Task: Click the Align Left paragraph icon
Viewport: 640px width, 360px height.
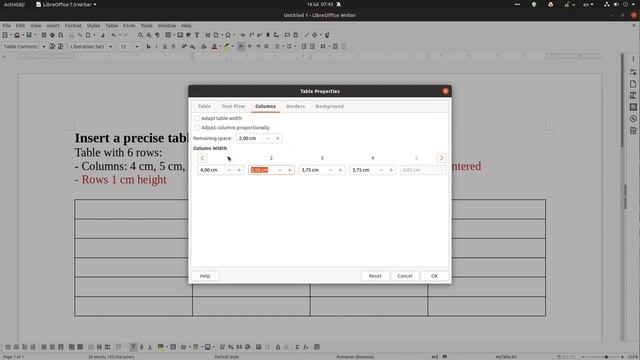Action: (x=241, y=47)
